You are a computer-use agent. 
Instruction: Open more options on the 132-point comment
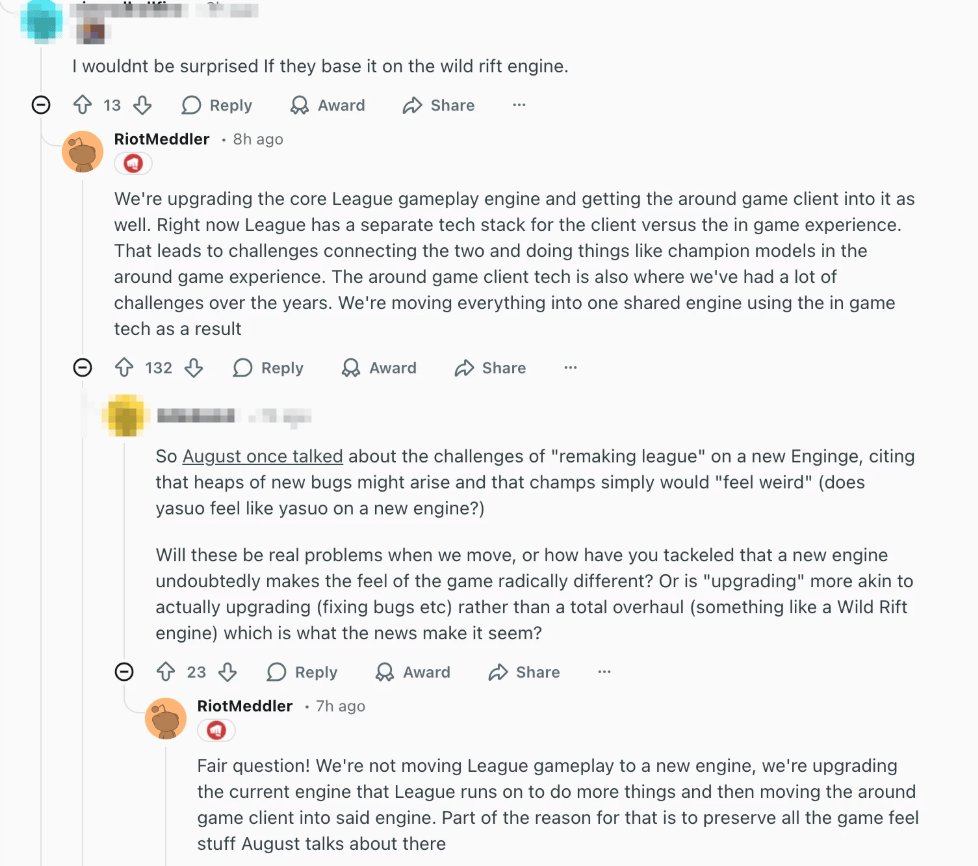pyautogui.click(x=570, y=368)
